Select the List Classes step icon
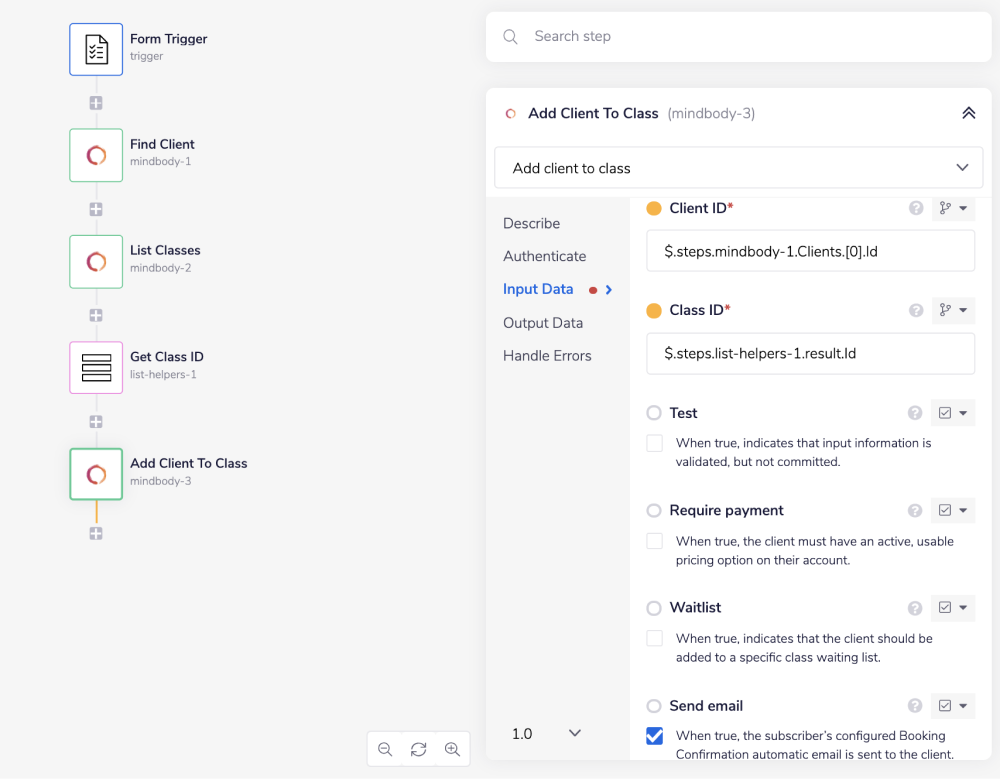Screen dimensions: 1000x779 tap(96, 261)
